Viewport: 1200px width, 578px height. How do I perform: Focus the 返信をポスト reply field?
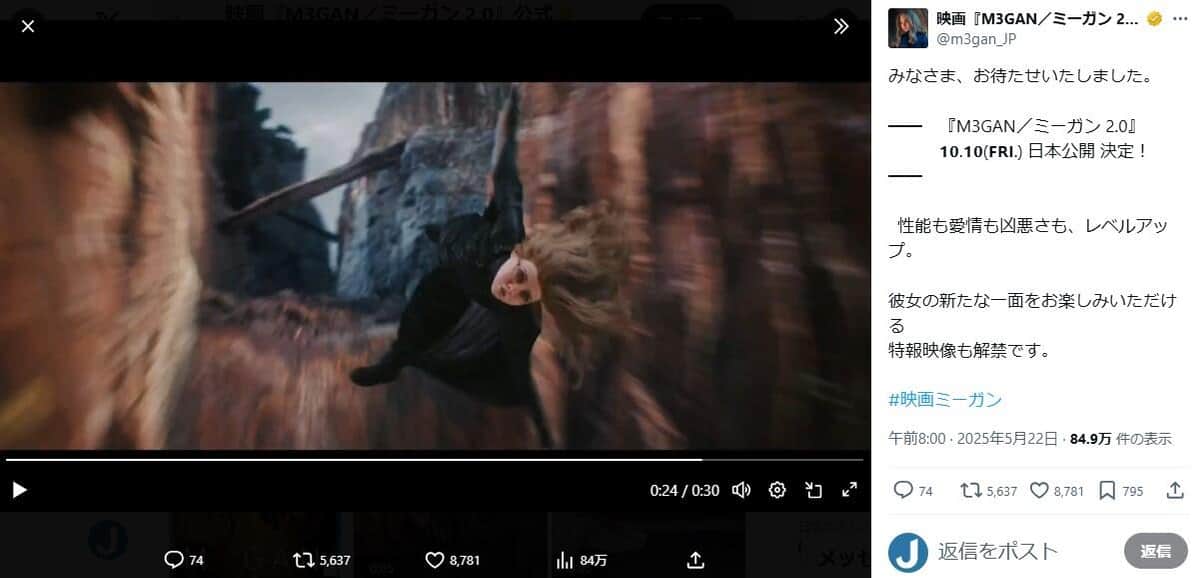point(1020,550)
